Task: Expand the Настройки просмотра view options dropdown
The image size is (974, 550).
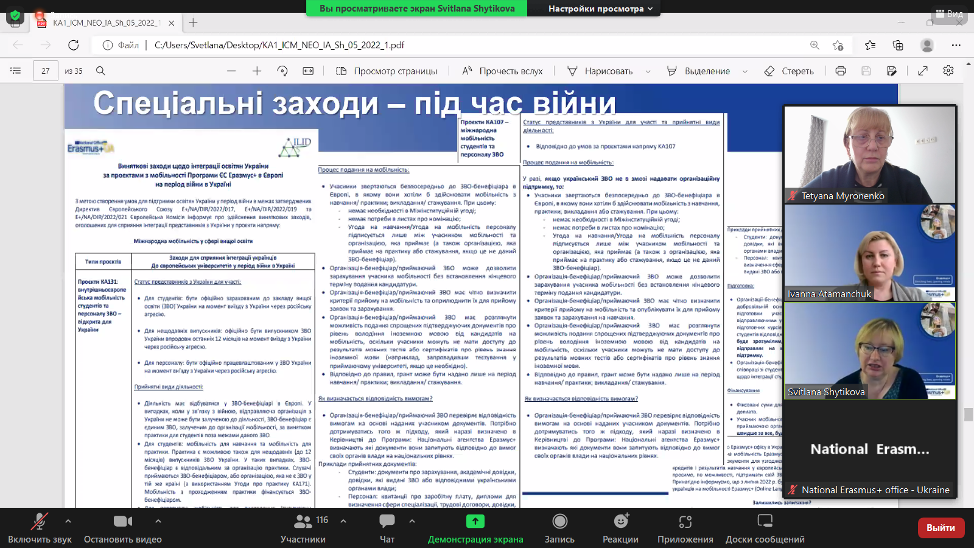Action: pos(602,8)
